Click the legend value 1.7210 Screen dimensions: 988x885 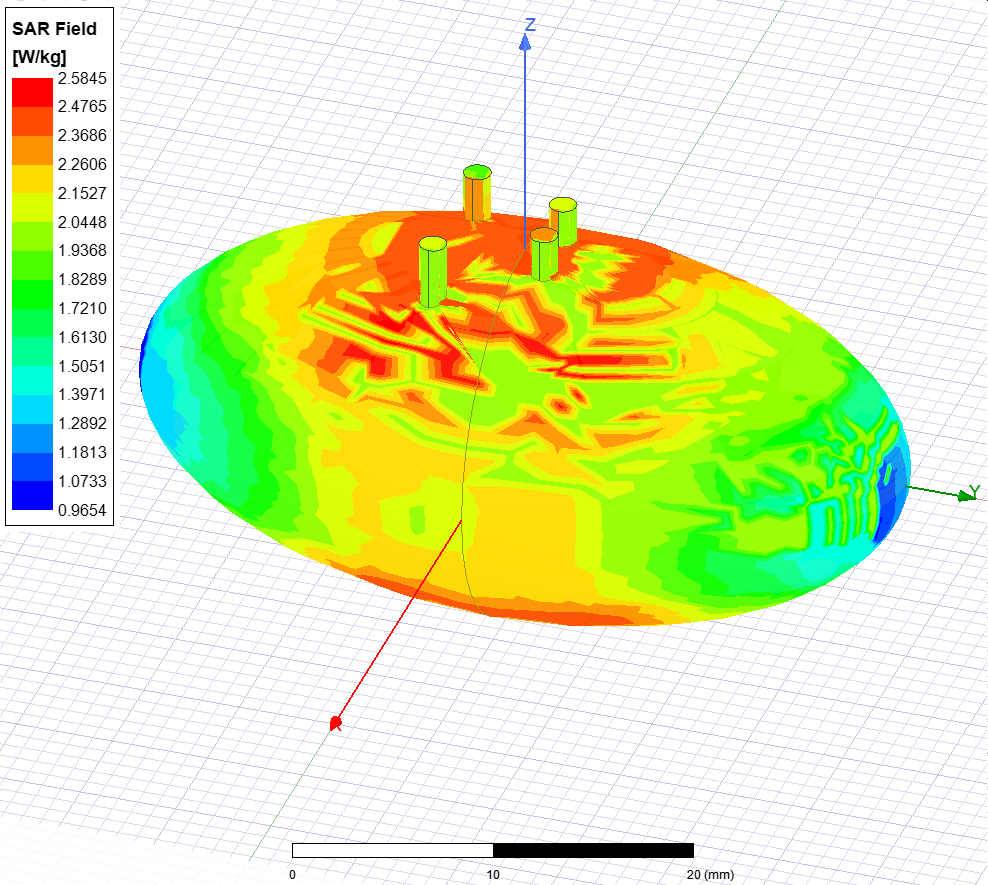[82, 308]
